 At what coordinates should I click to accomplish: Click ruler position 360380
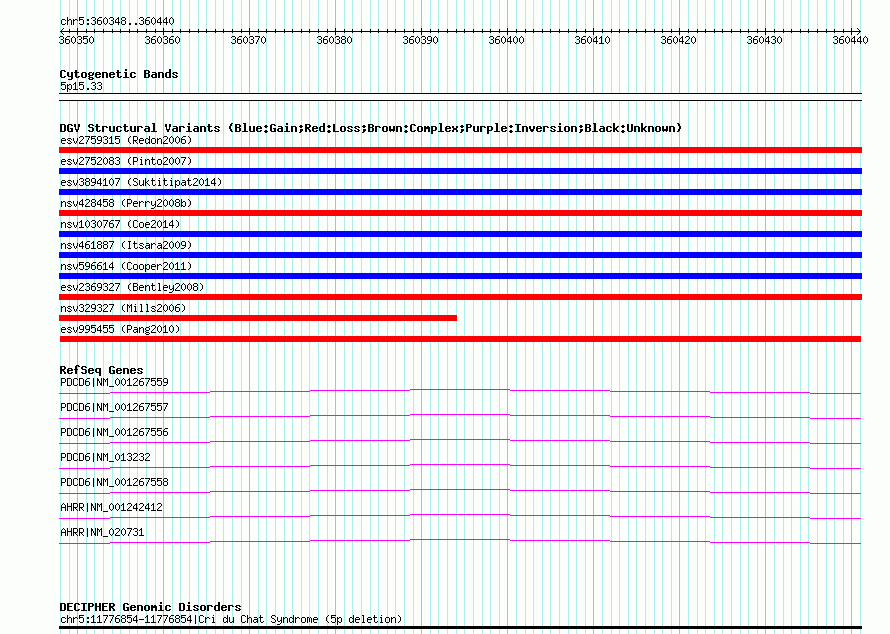[x=334, y=40]
